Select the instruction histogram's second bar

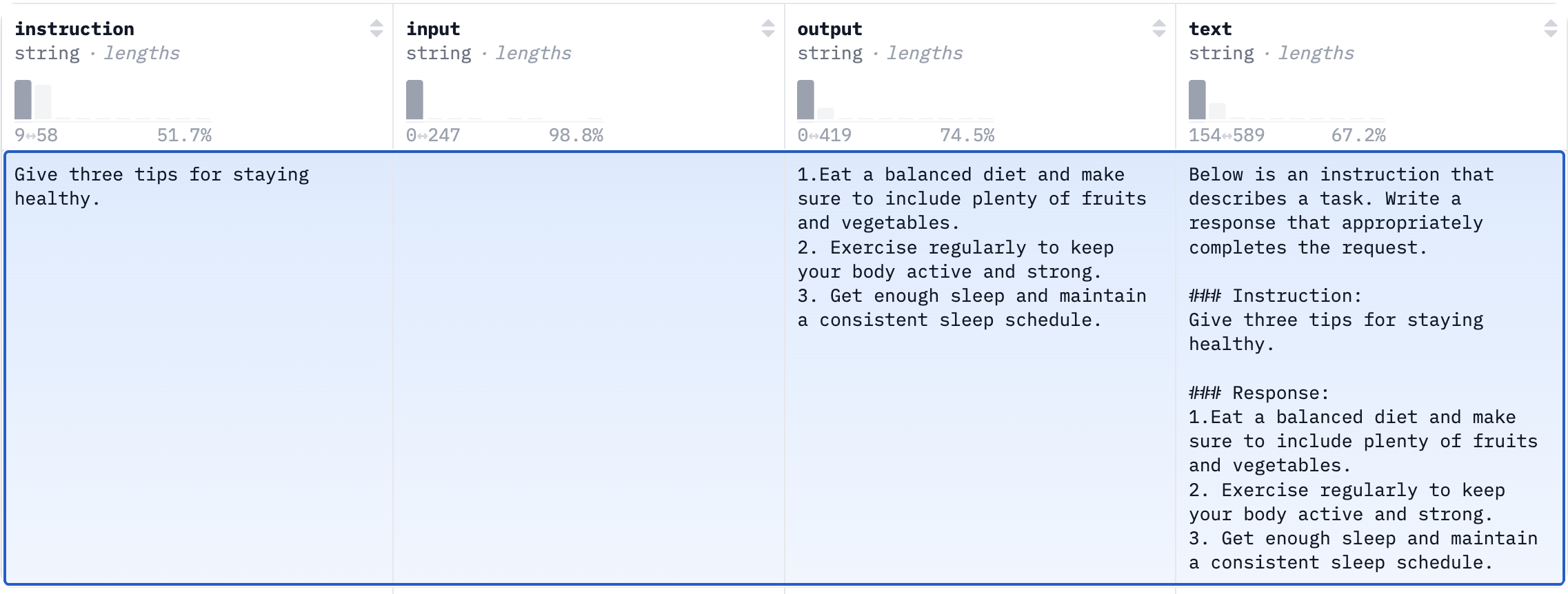43,102
